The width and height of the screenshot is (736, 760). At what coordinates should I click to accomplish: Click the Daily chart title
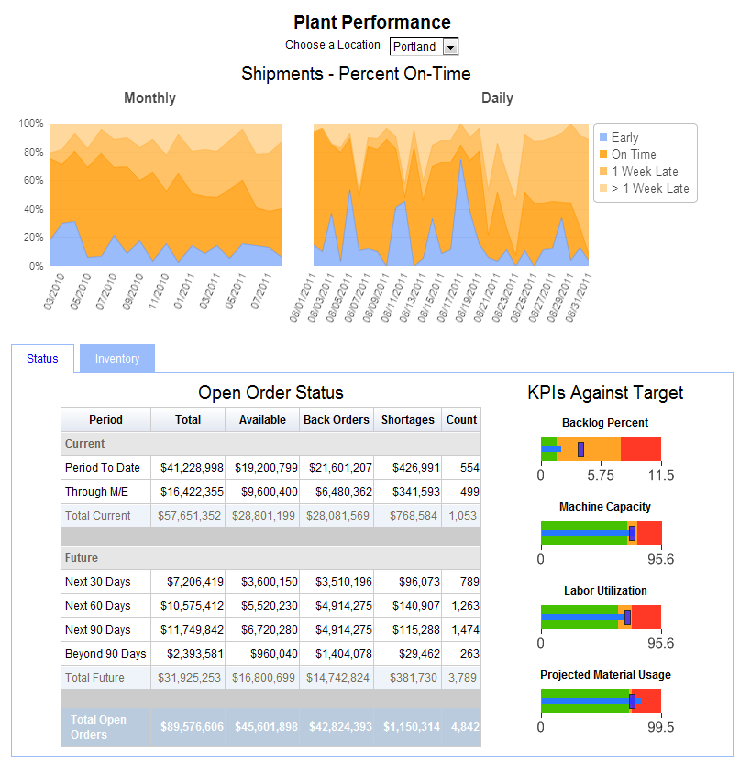497,98
